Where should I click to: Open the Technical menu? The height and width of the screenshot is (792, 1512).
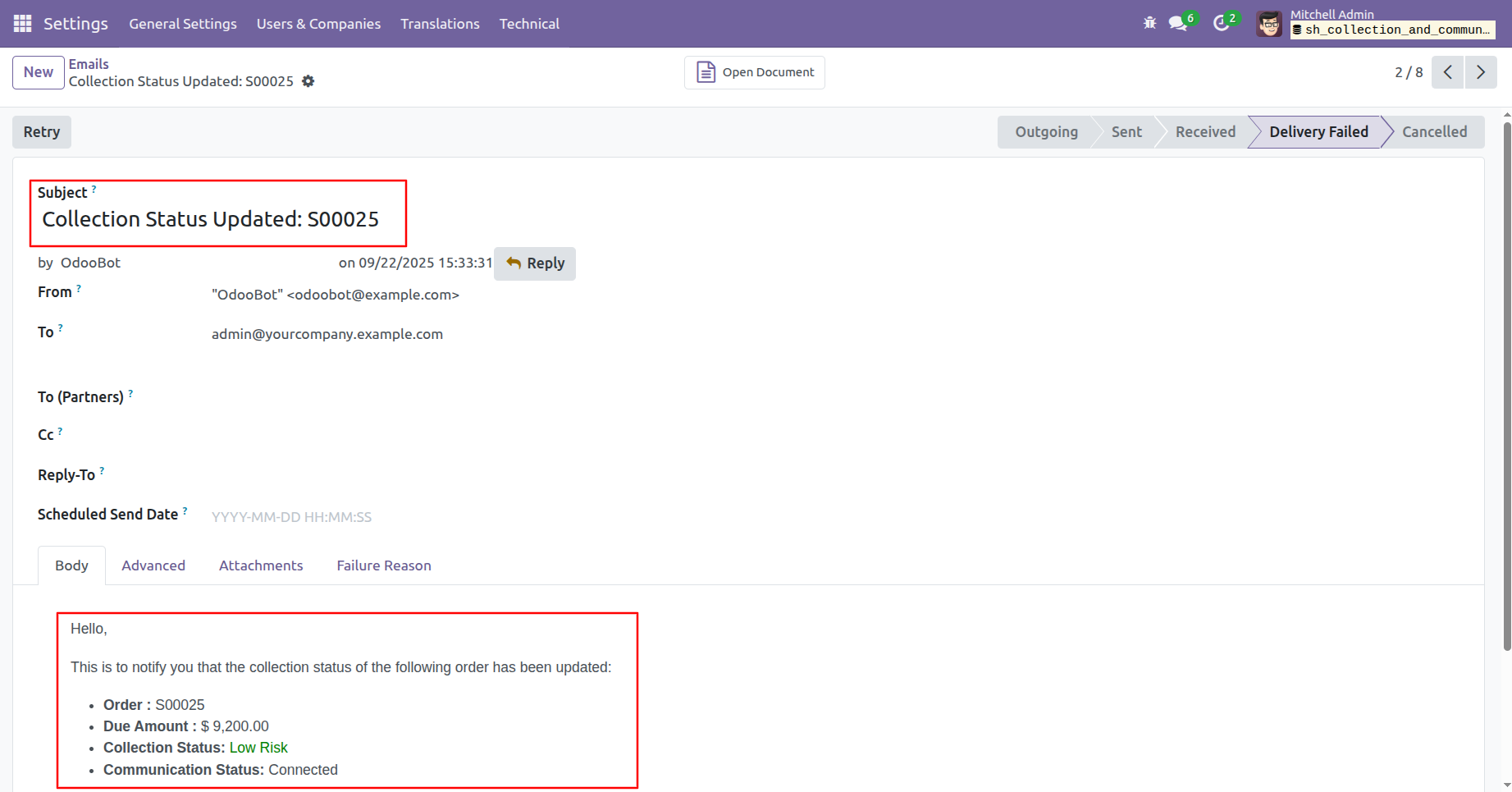tap(529, 24)
